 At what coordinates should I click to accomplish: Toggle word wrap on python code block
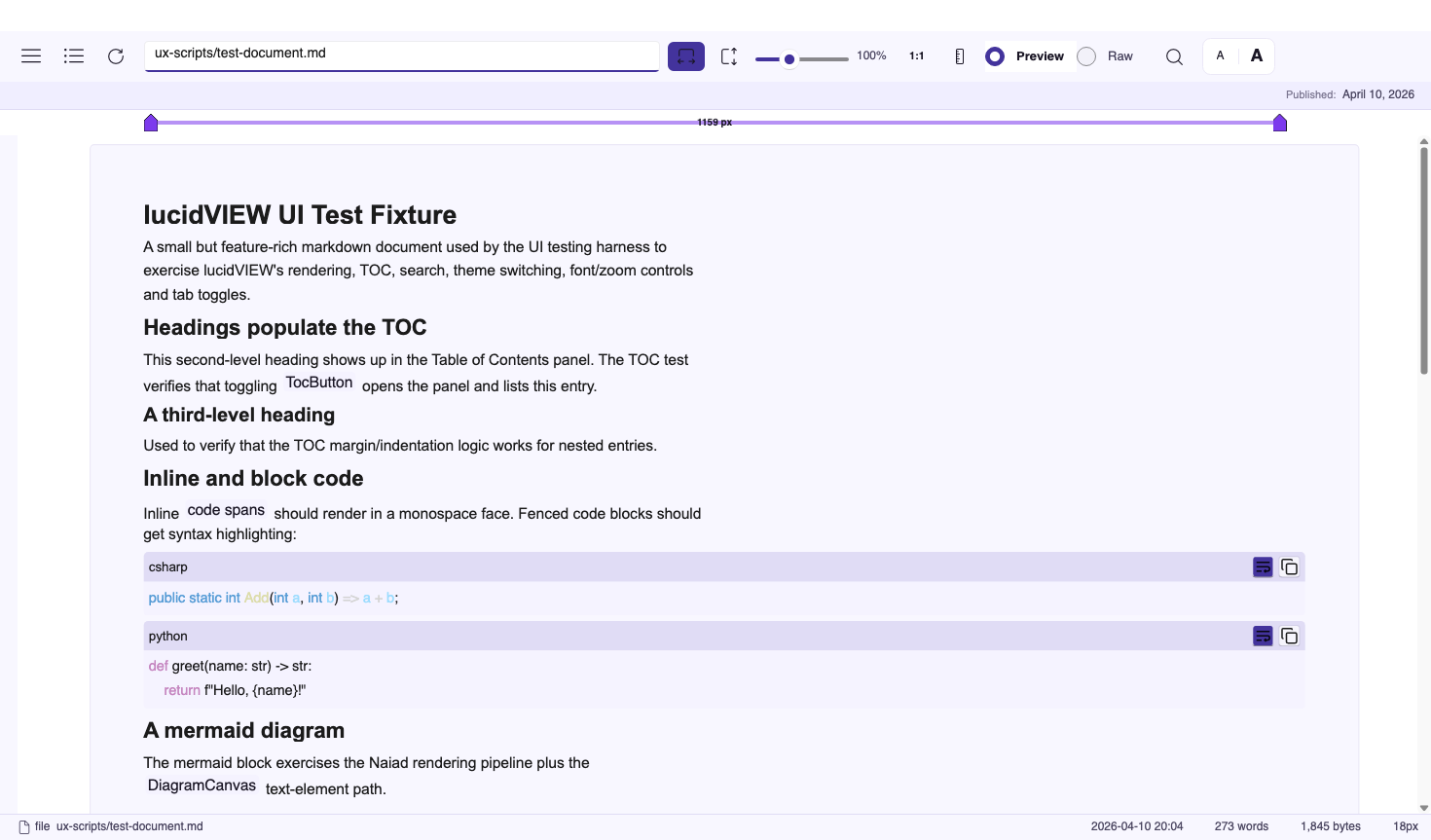[x=1263, y=637]
